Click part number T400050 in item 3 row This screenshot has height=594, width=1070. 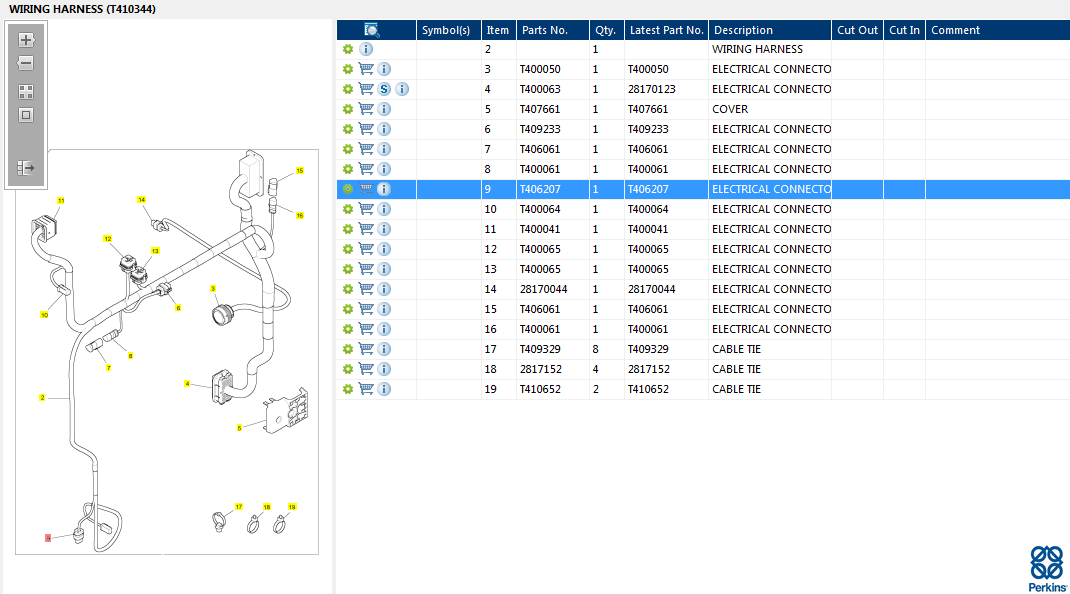click(x=540, y=69)
